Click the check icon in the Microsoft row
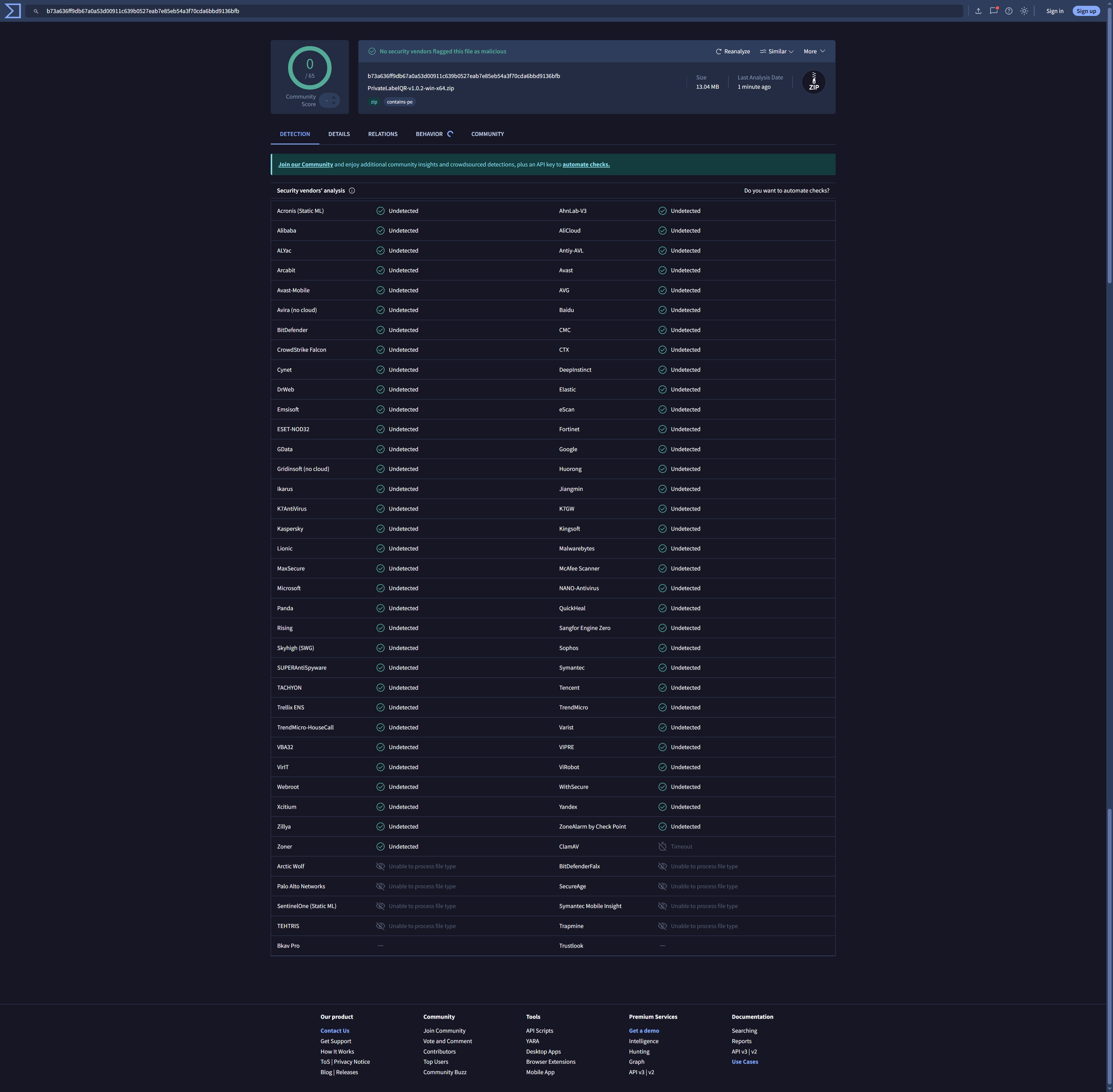The image size is (1113, 1092). [x=380, y=588]
